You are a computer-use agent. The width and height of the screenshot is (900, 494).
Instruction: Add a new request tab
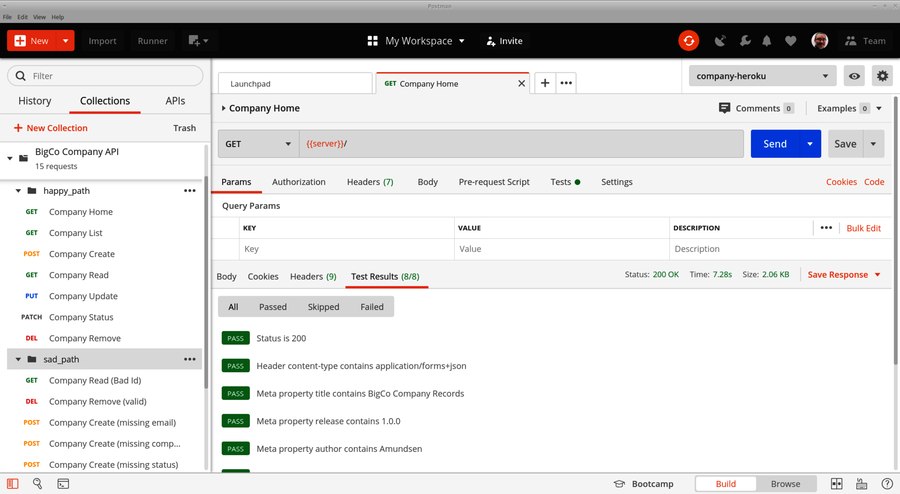click(545, 83)
